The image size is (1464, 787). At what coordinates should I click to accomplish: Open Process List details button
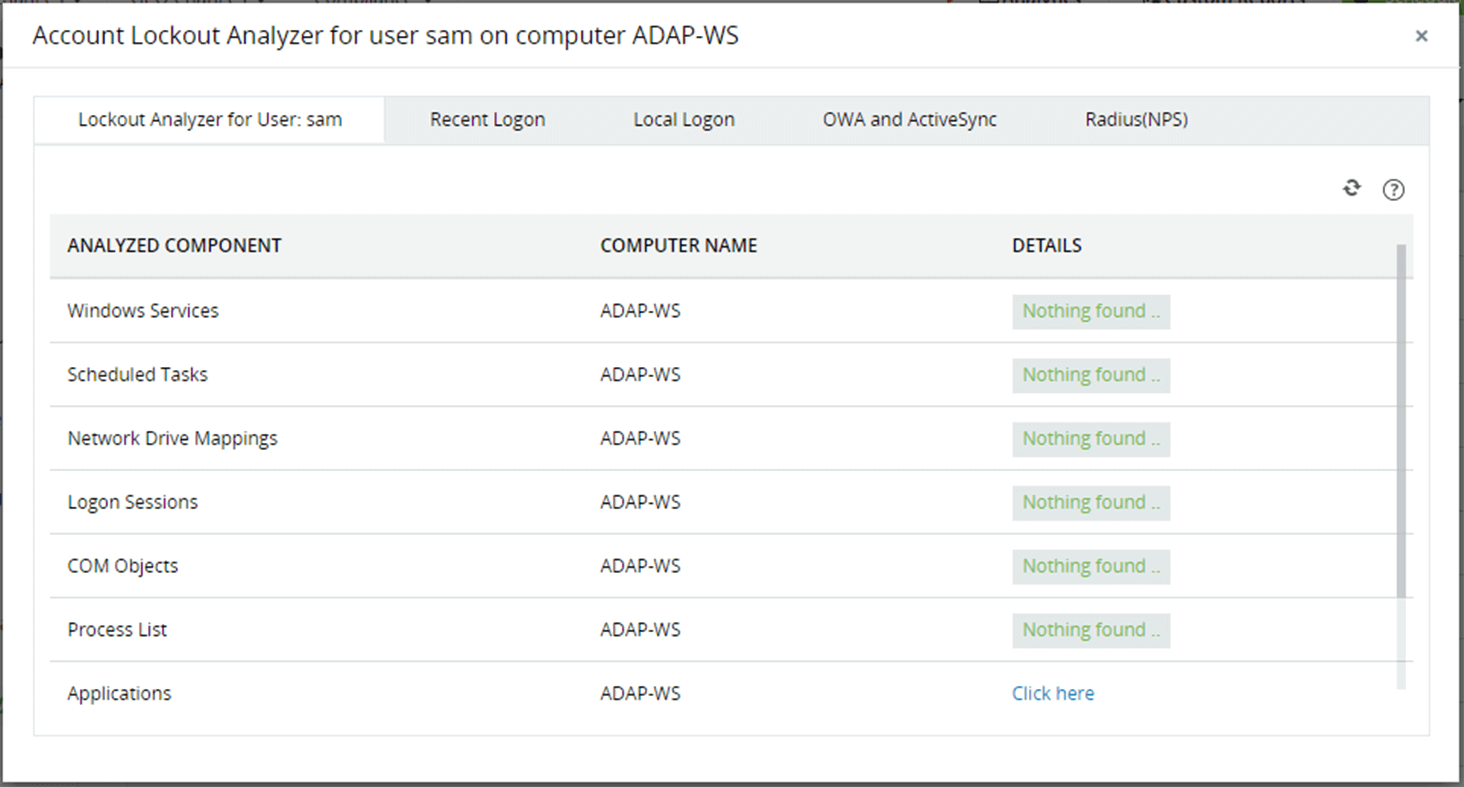click(x=1090, y=630)
